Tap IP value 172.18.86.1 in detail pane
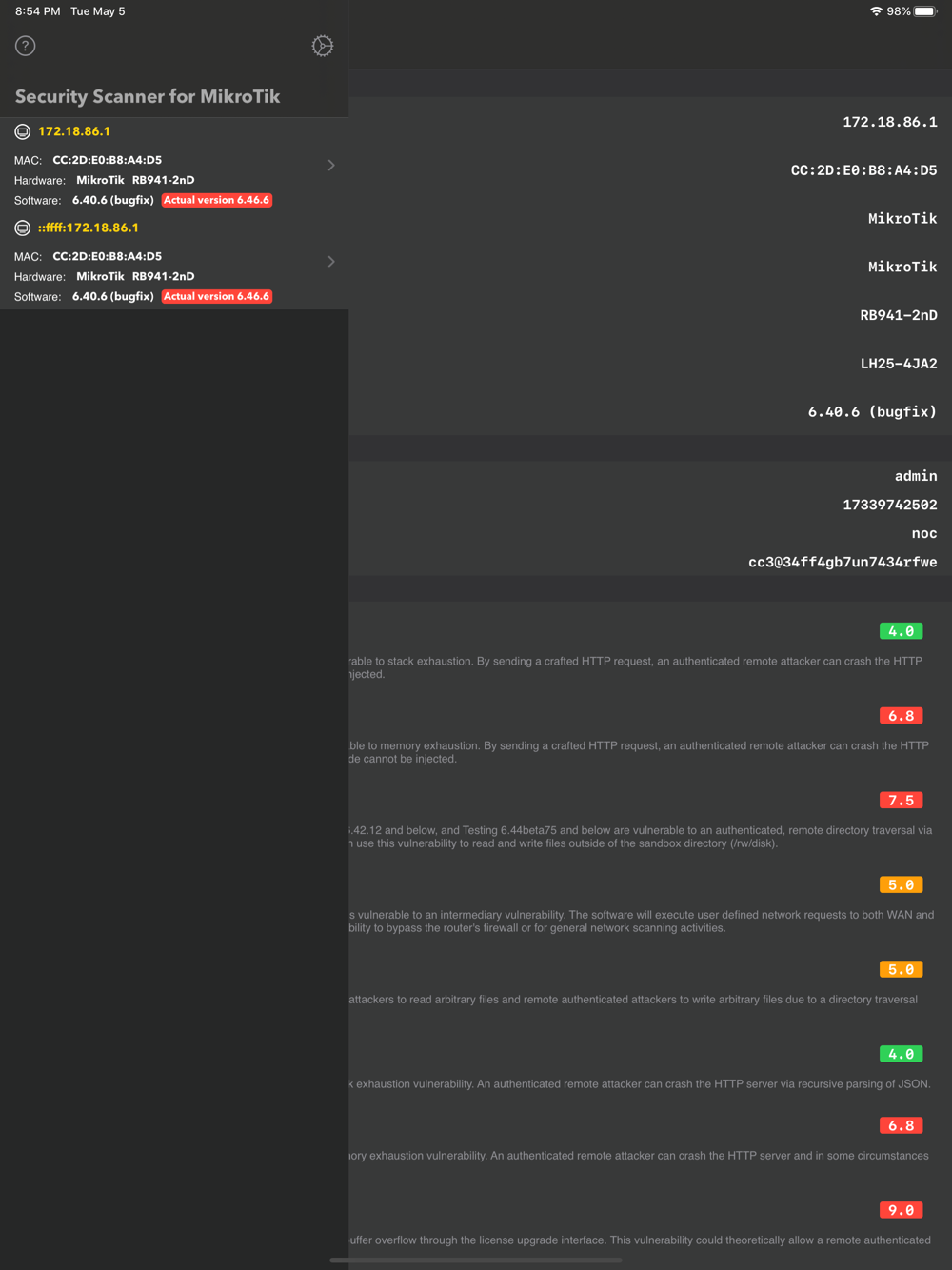 (x=890, y=122)
